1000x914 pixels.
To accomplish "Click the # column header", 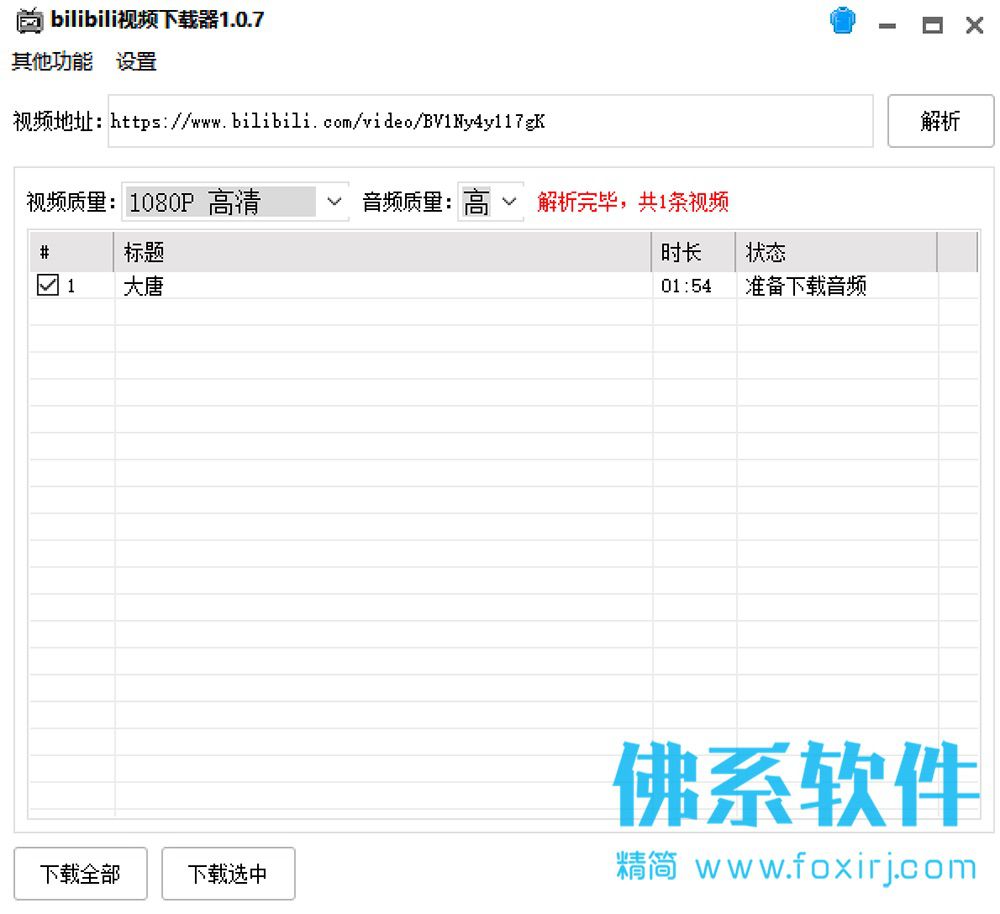I will pyautogui.click(x=71, y=252).
